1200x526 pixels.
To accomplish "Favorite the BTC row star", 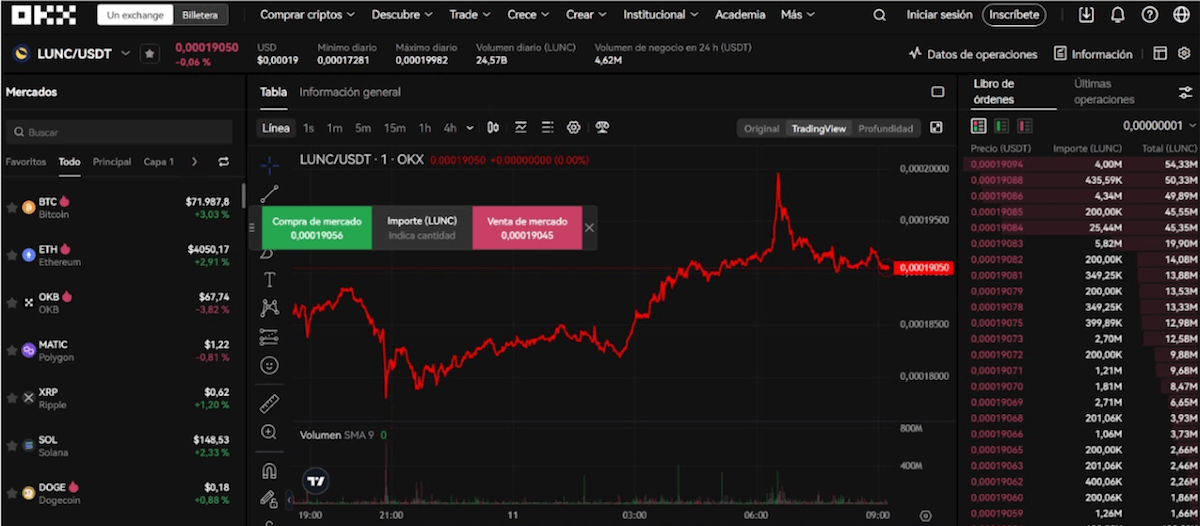I will tap(12, 207).
